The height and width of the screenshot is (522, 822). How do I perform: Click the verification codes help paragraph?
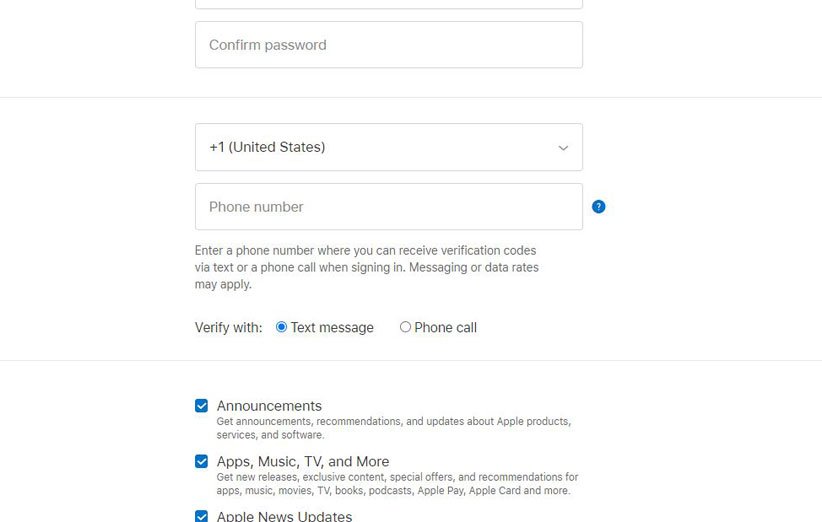point(366,267)
